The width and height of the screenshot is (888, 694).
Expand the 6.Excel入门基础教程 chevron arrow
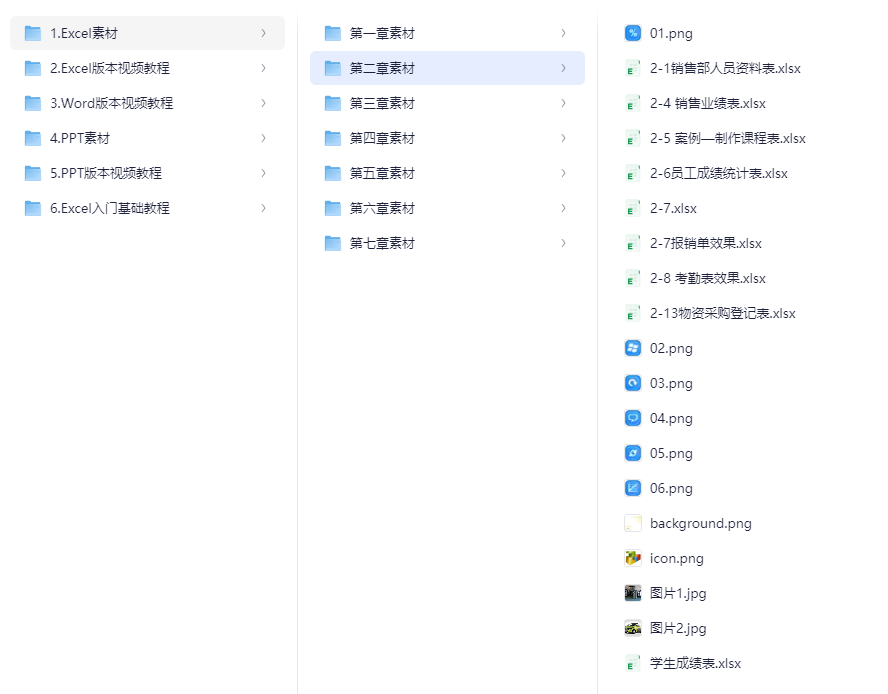(x=263, y=208)
